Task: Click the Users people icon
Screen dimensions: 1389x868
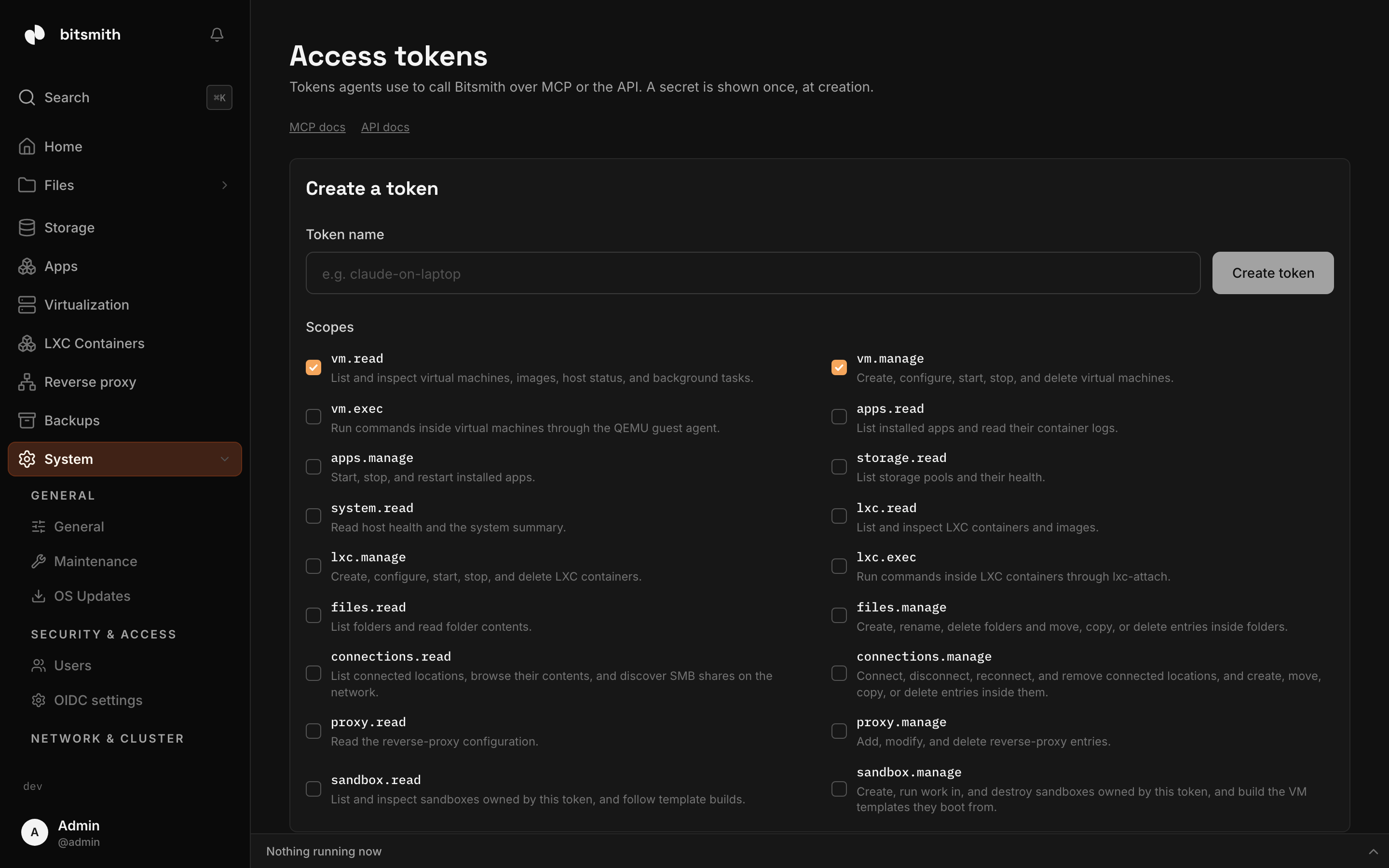Action: click(x=39, y=665)
